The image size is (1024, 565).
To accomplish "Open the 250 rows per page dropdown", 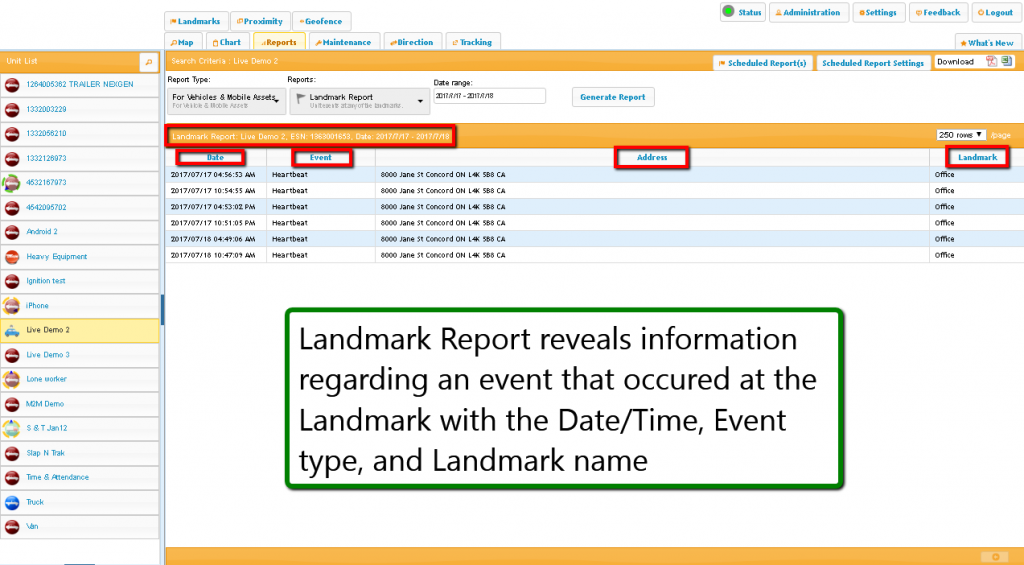I will coord(960,135).
